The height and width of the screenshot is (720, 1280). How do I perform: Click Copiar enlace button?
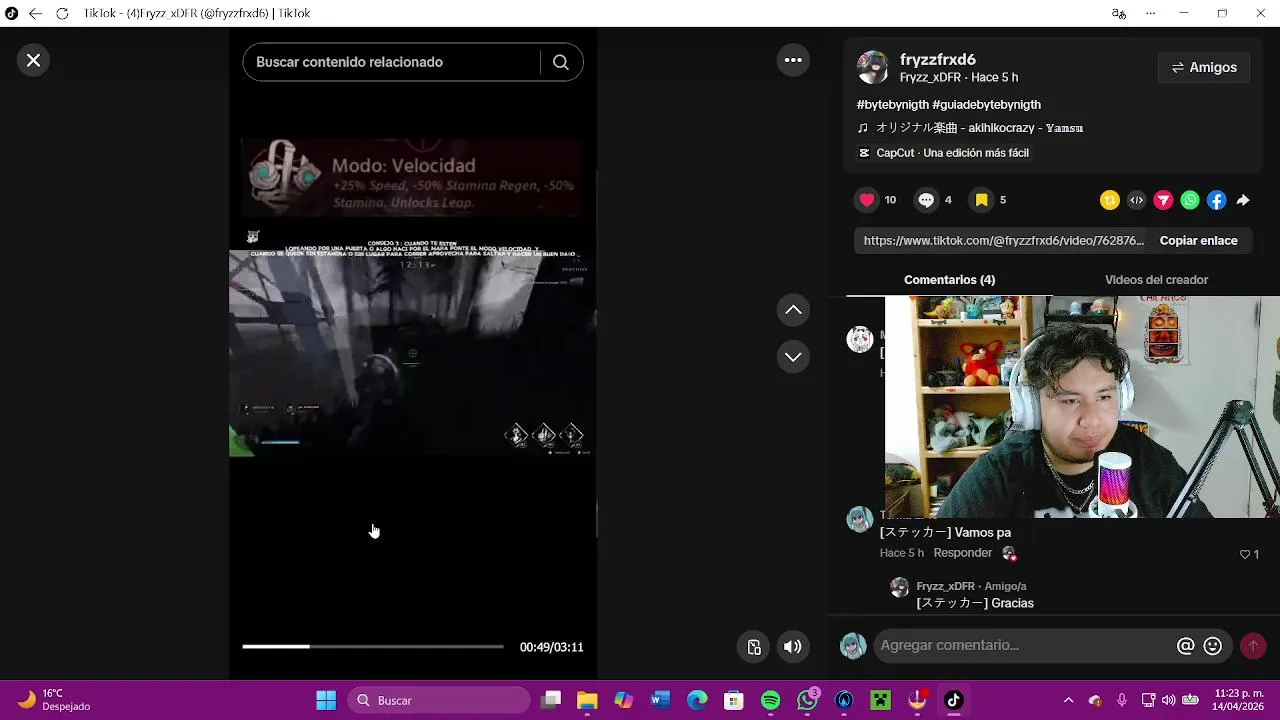click(1199, 241)
